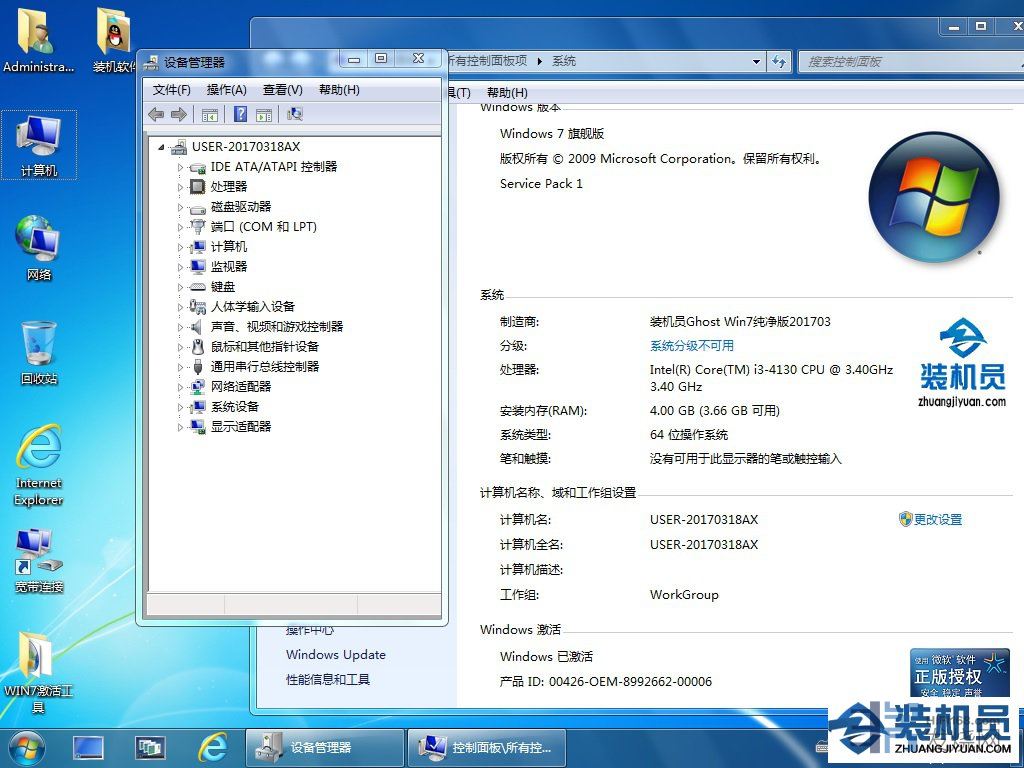Click show/hide console tree toolbar icon
Image resolution: width=1024 pixels, height=768 pixels.
coord(210,115)
